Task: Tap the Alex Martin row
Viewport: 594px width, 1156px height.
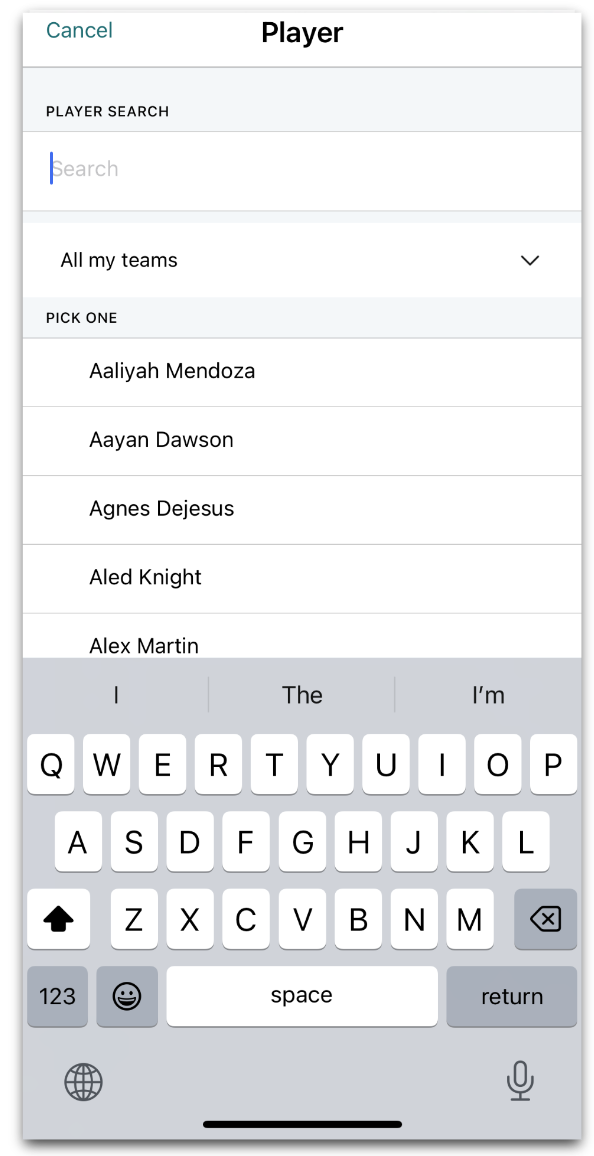Action: tap(302, 636)
